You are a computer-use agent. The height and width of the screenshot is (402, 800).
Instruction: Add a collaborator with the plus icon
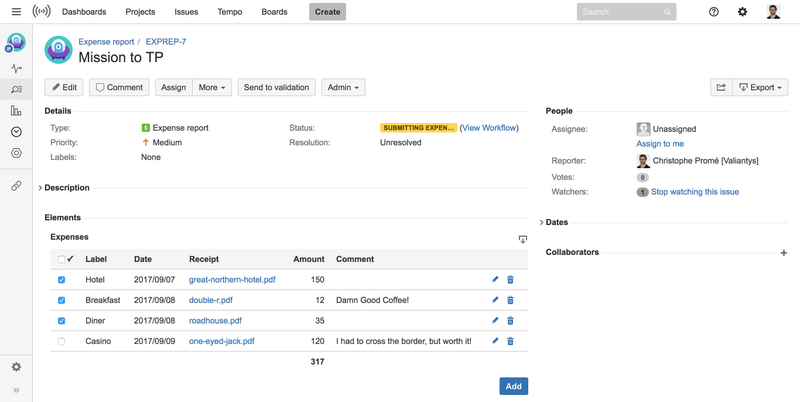coord(783,253)
